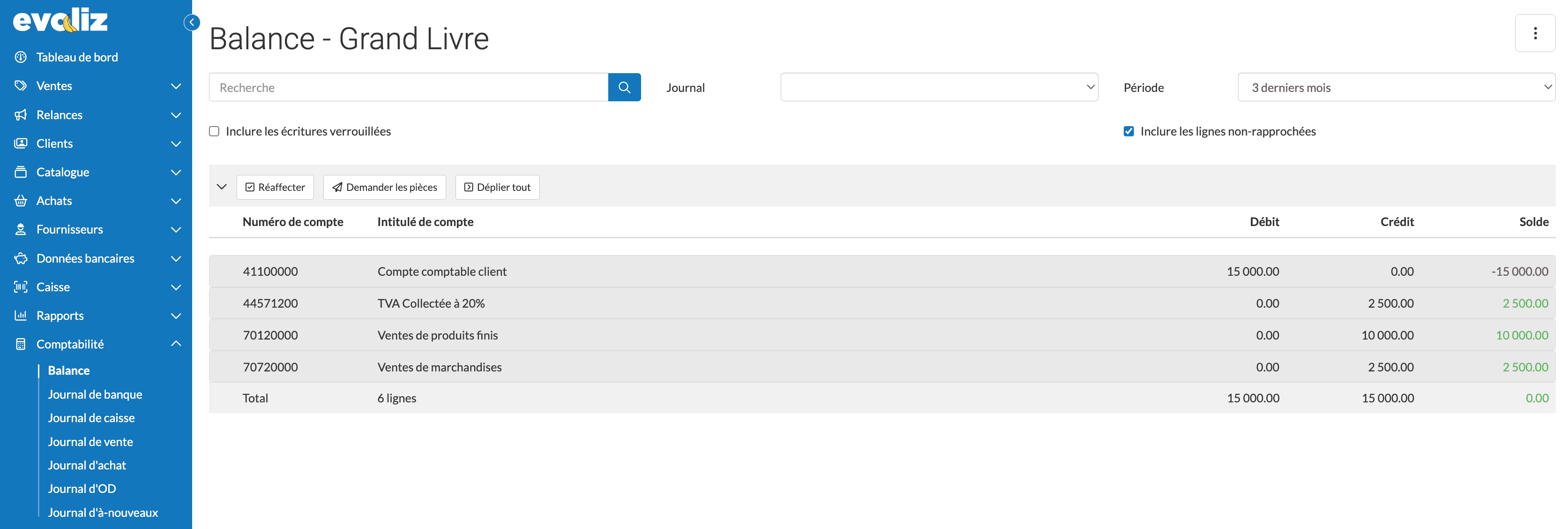Screen dimensions: 1568x529
Task: Click the Clients card icon
Action: click(x=21, y=143)
